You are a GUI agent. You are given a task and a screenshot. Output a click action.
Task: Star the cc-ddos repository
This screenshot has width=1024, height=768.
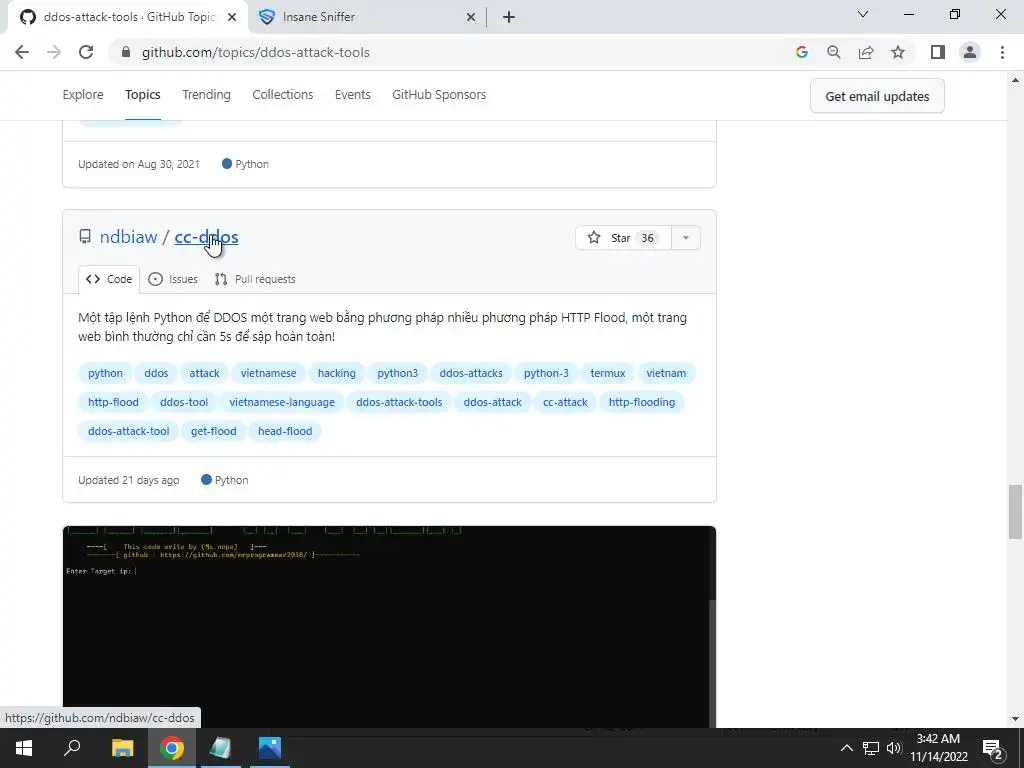pyautogui.click(x=622, y=238)
